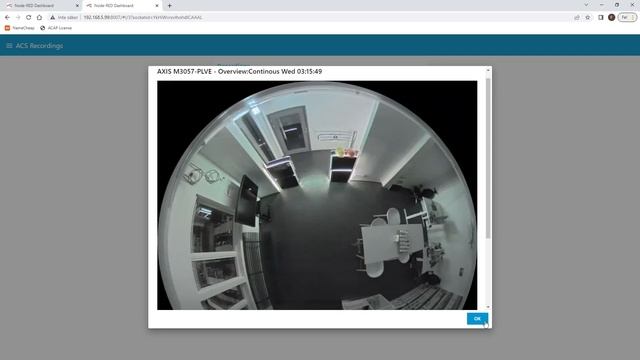Image resolution: width=640 pixels, height=360 pixels.
Task: Open a new browser tab
Action: pyautogui.click(x=169, y=6)
